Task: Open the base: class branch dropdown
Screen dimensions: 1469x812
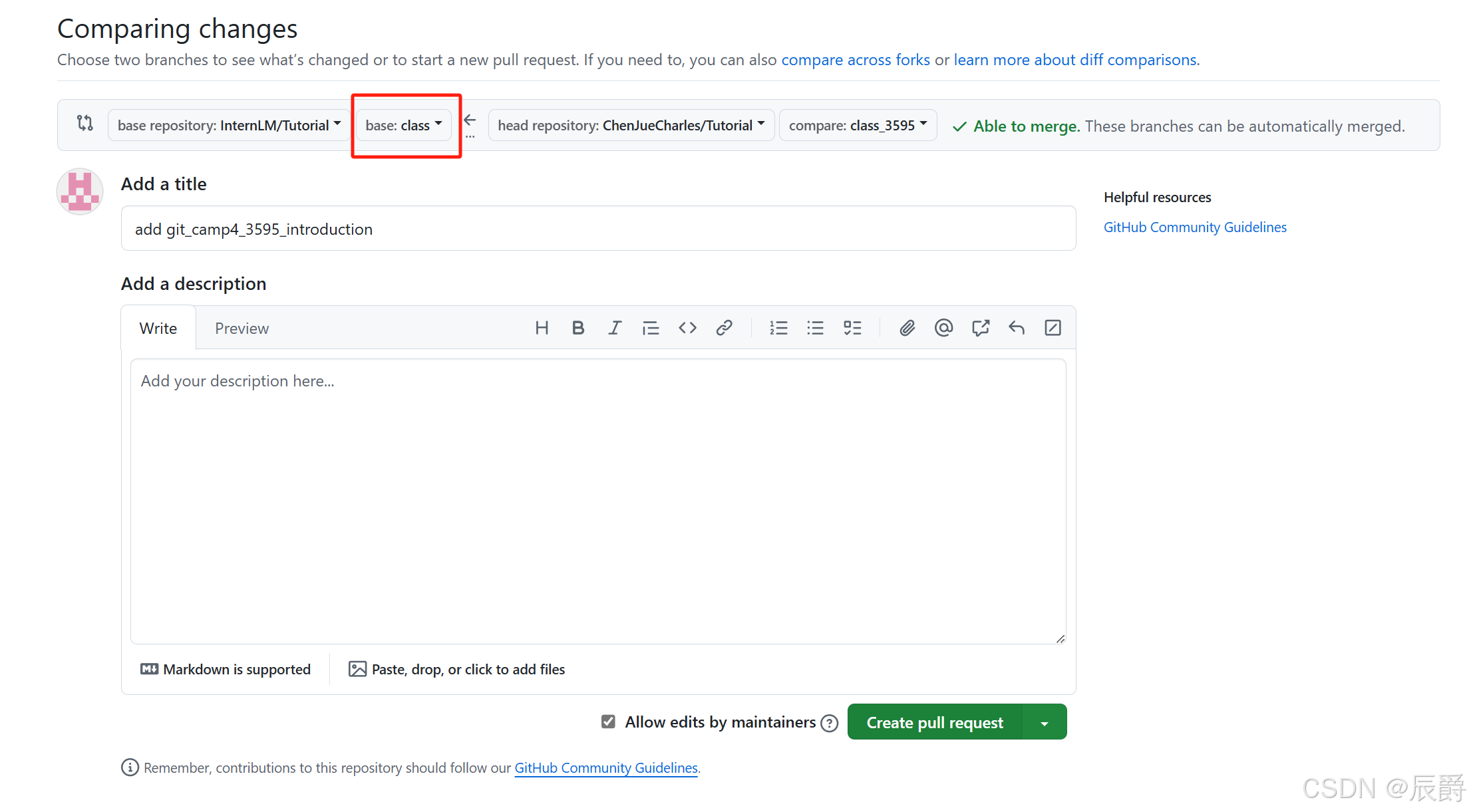Action: point(403,125)
